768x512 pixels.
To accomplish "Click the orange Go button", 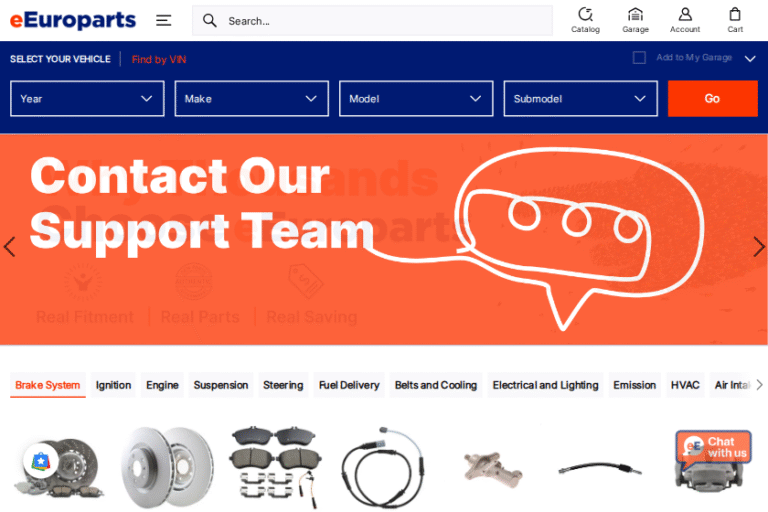I will (x=712, y=99).
